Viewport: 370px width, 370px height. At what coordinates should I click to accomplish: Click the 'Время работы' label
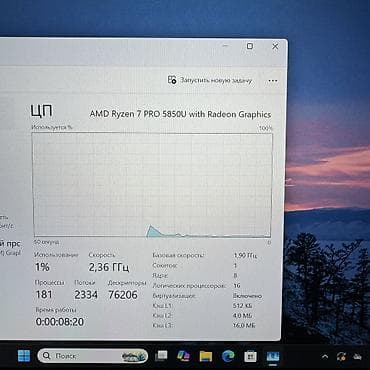click(x=56, y=310)
